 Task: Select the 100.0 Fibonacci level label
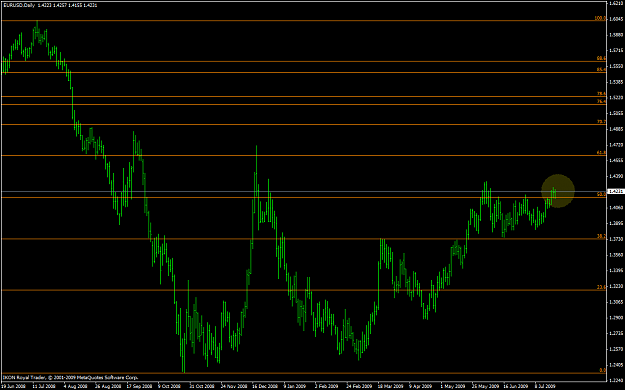point(600,18)
